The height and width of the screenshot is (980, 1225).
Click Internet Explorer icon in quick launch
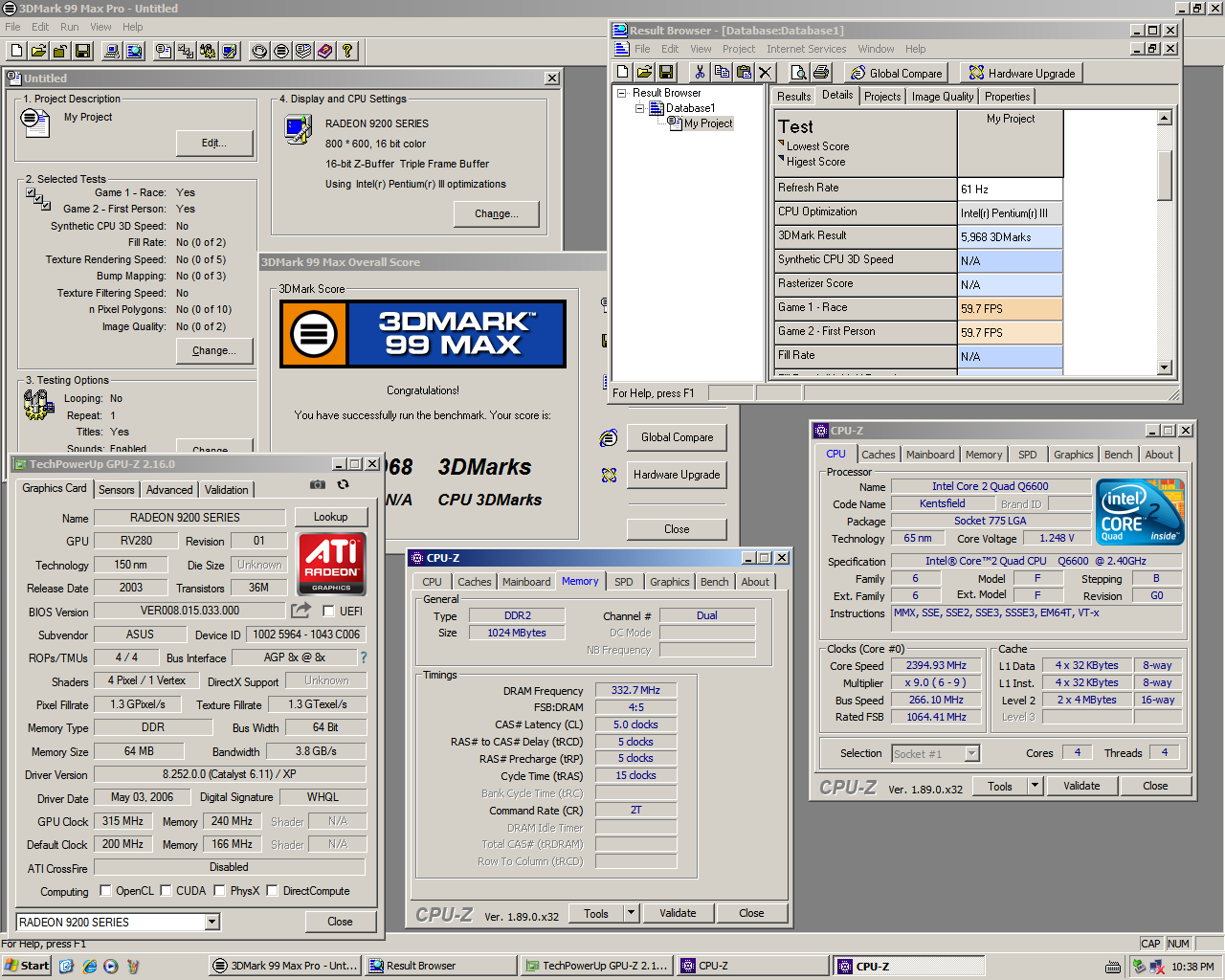coord(89,967)
